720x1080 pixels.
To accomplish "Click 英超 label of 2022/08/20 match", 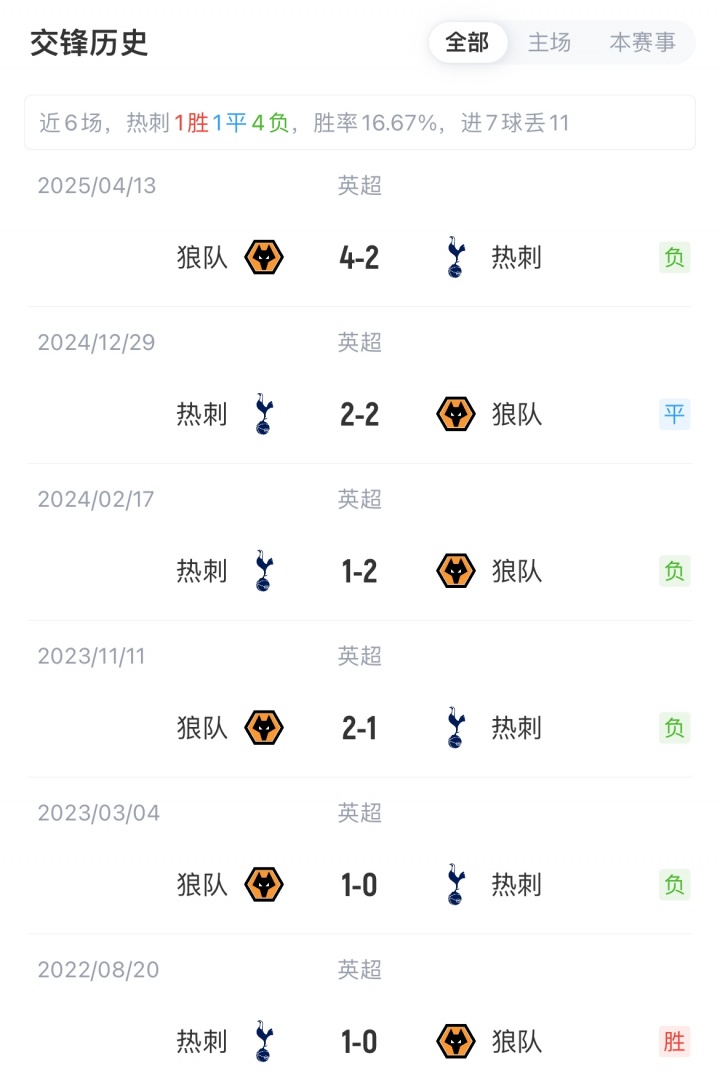I will 359,970.
